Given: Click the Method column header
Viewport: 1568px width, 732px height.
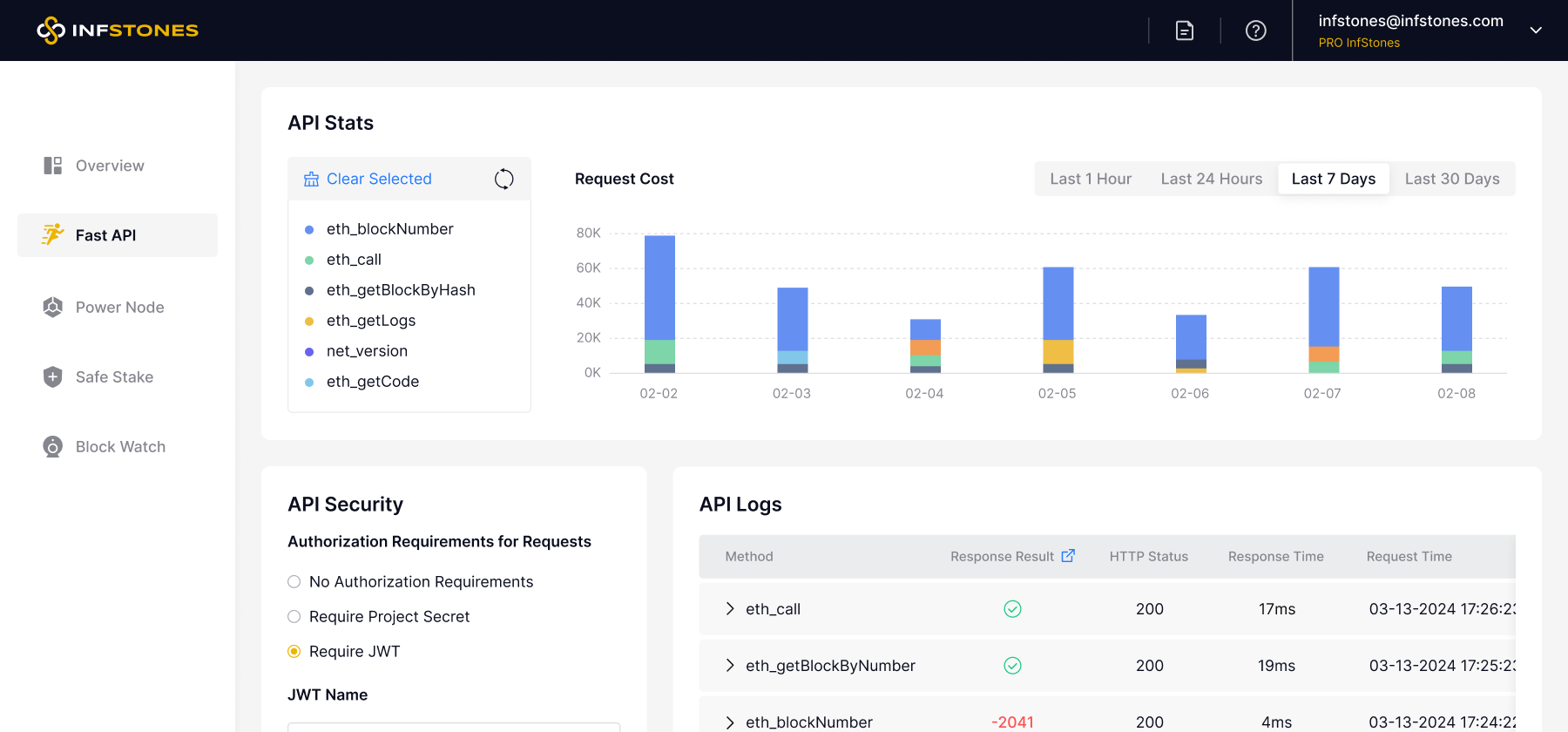Looking at the screenshot, I should coord(749,556).
